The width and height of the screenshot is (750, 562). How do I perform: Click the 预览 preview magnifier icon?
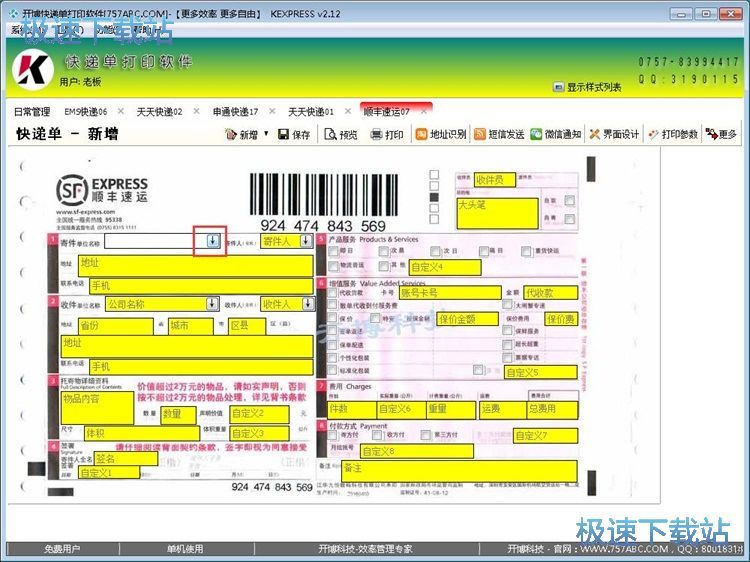(x=330, y=134)
